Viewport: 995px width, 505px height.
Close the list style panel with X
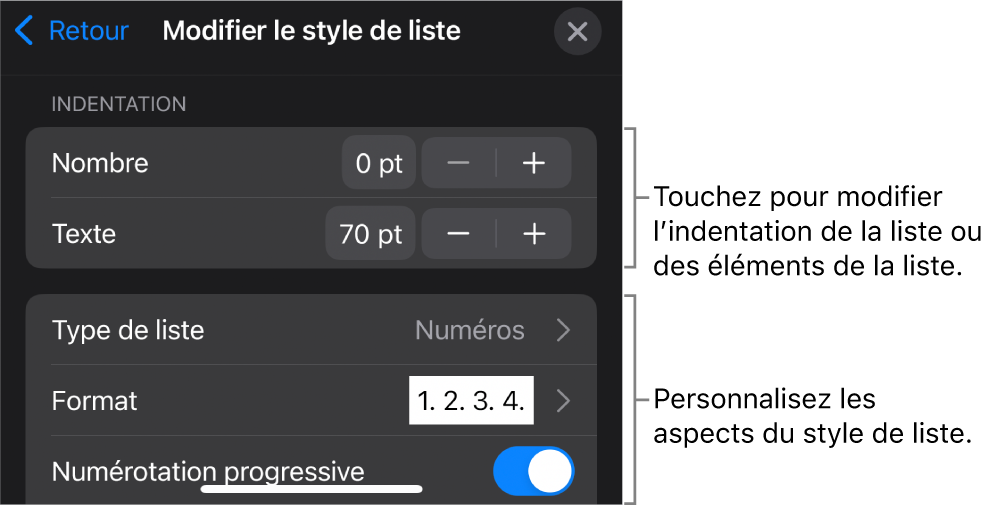tap(577, 32)
